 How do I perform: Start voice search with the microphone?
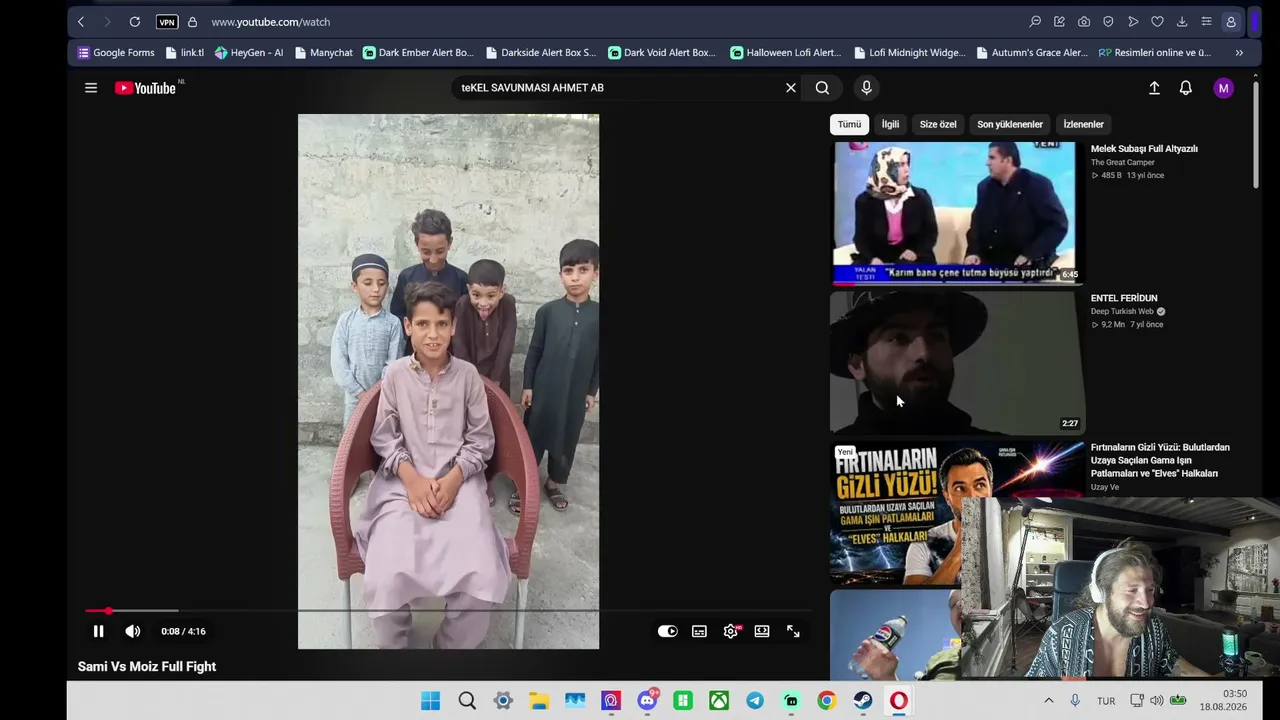click(867, 88)
